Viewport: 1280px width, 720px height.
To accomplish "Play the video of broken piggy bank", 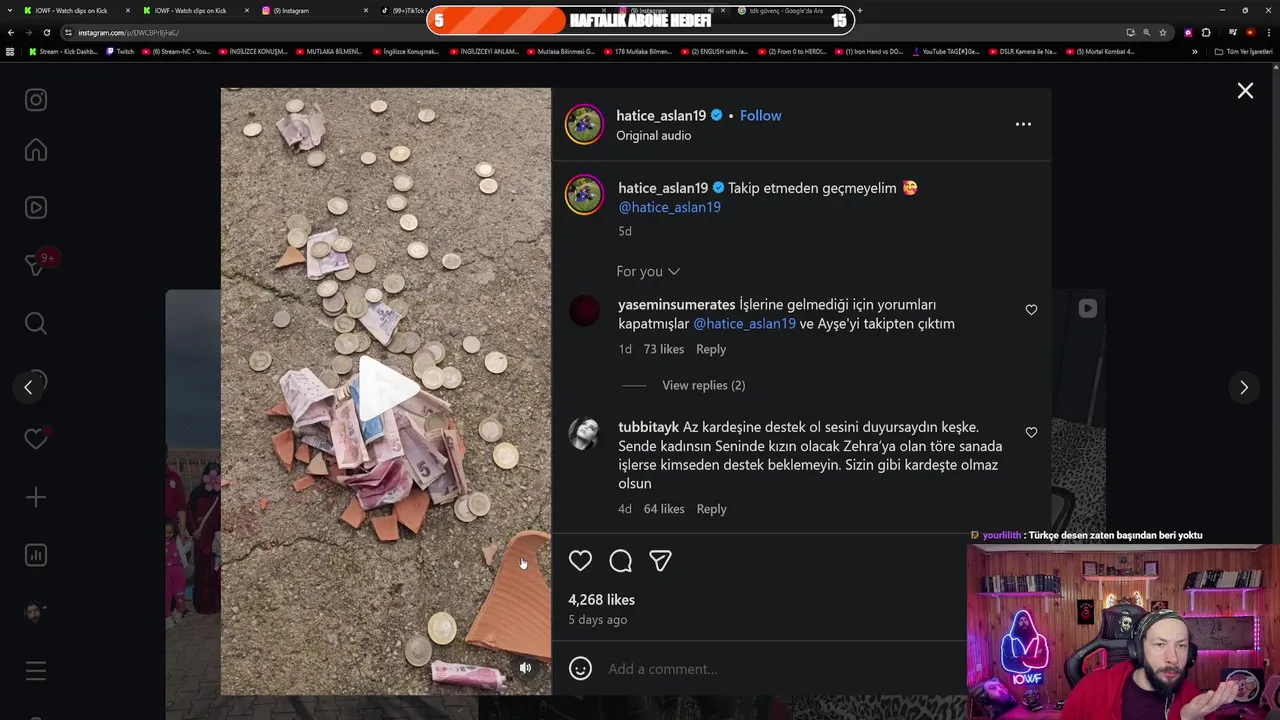I will point(386,391).
